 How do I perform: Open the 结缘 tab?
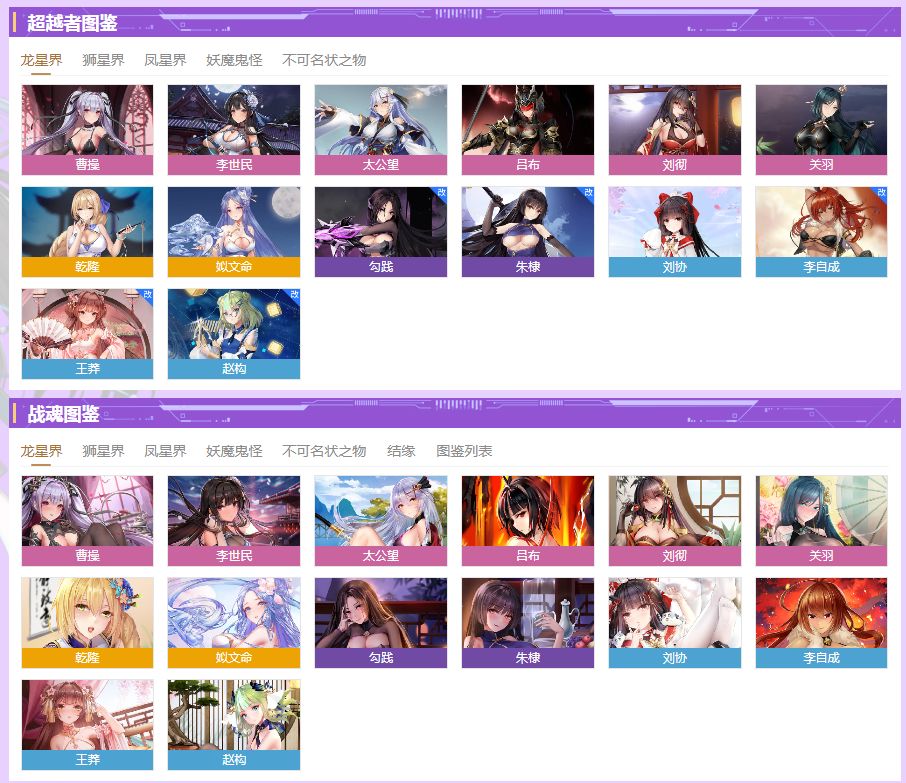401,451
